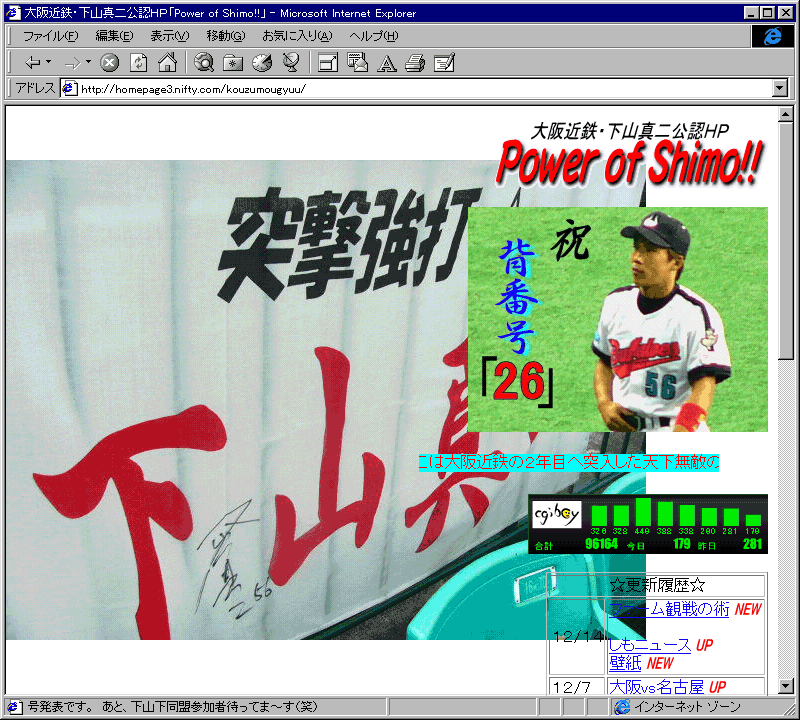The image size is (800, 720).
Task: Open the Search toolbar icon
Action: [x=204, y=63]
